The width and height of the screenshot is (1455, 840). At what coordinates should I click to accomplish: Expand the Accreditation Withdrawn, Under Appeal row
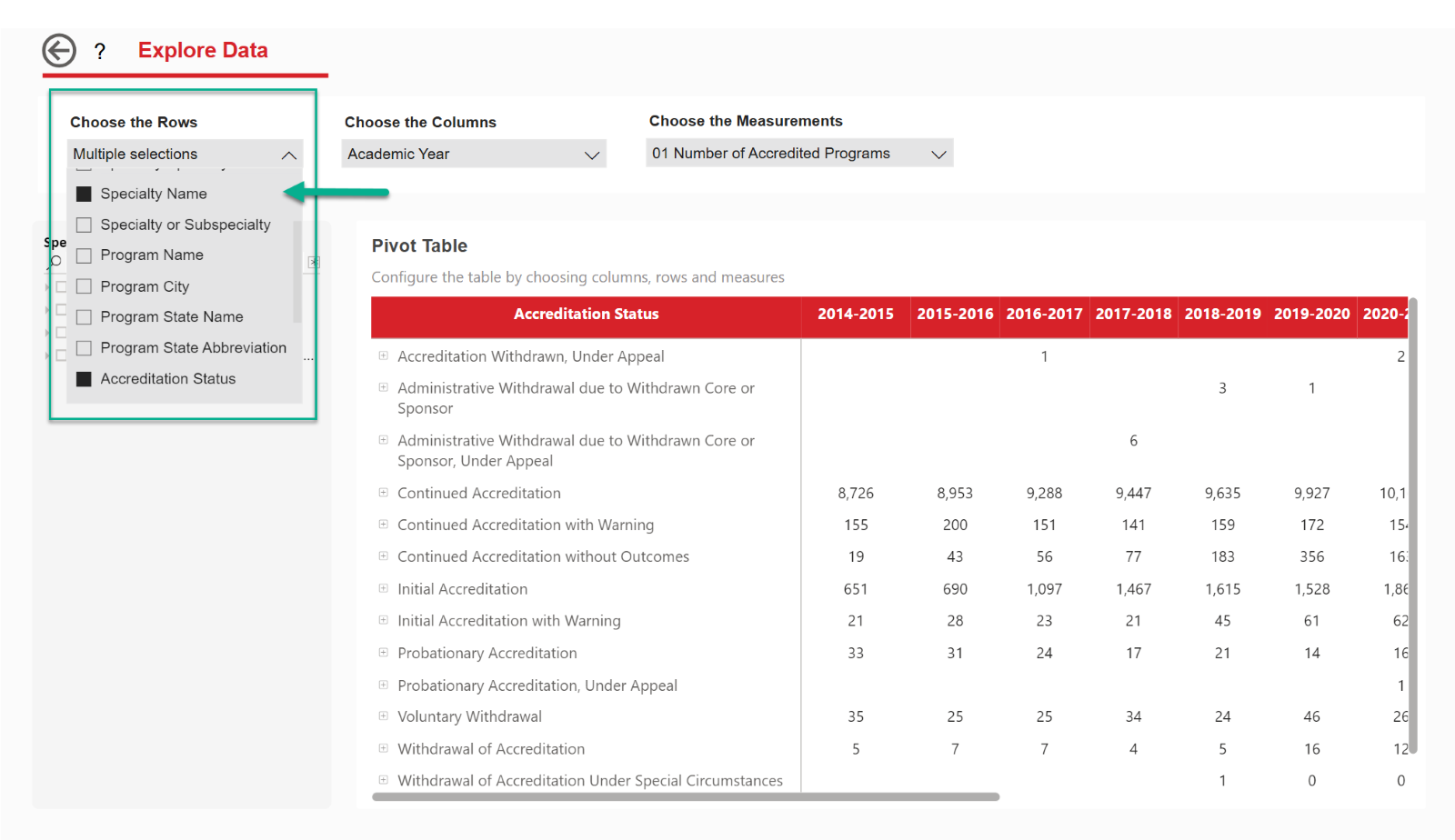pos(383,355)
